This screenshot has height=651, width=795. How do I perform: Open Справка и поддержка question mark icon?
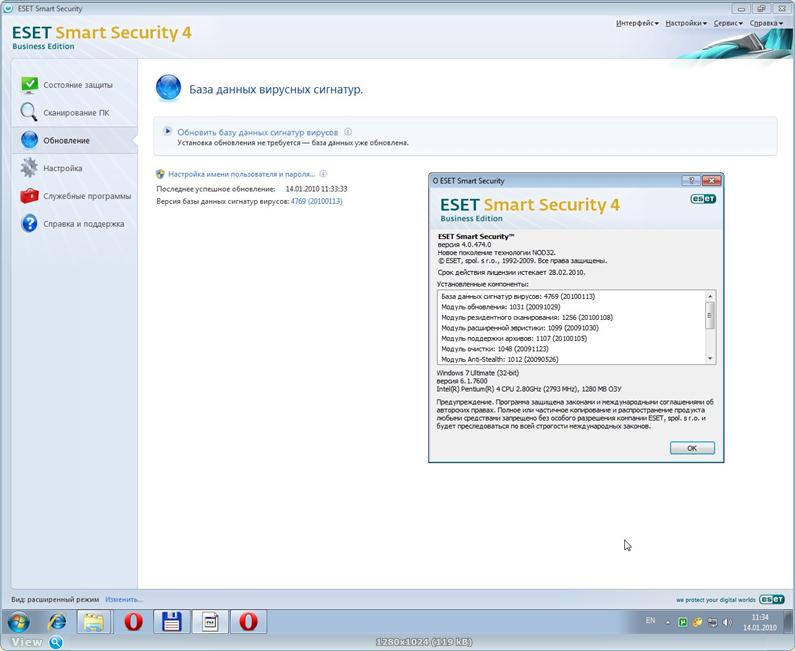point(29,223)
